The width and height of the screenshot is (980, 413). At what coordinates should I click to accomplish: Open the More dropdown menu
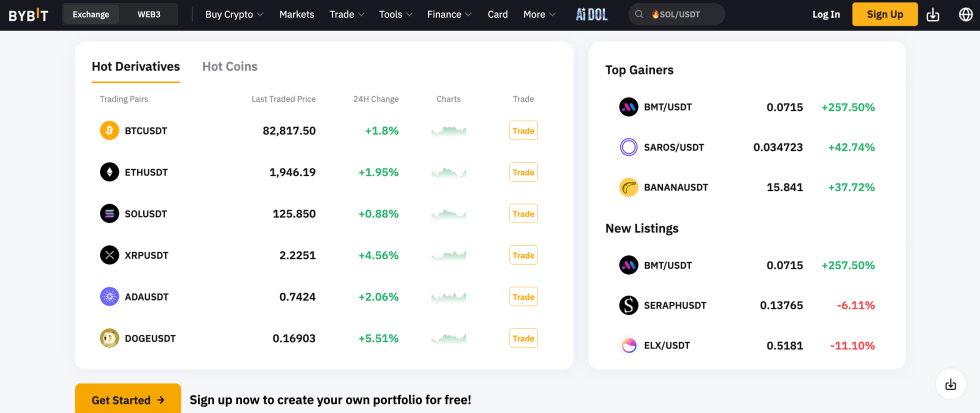click(x=539, y=15)
